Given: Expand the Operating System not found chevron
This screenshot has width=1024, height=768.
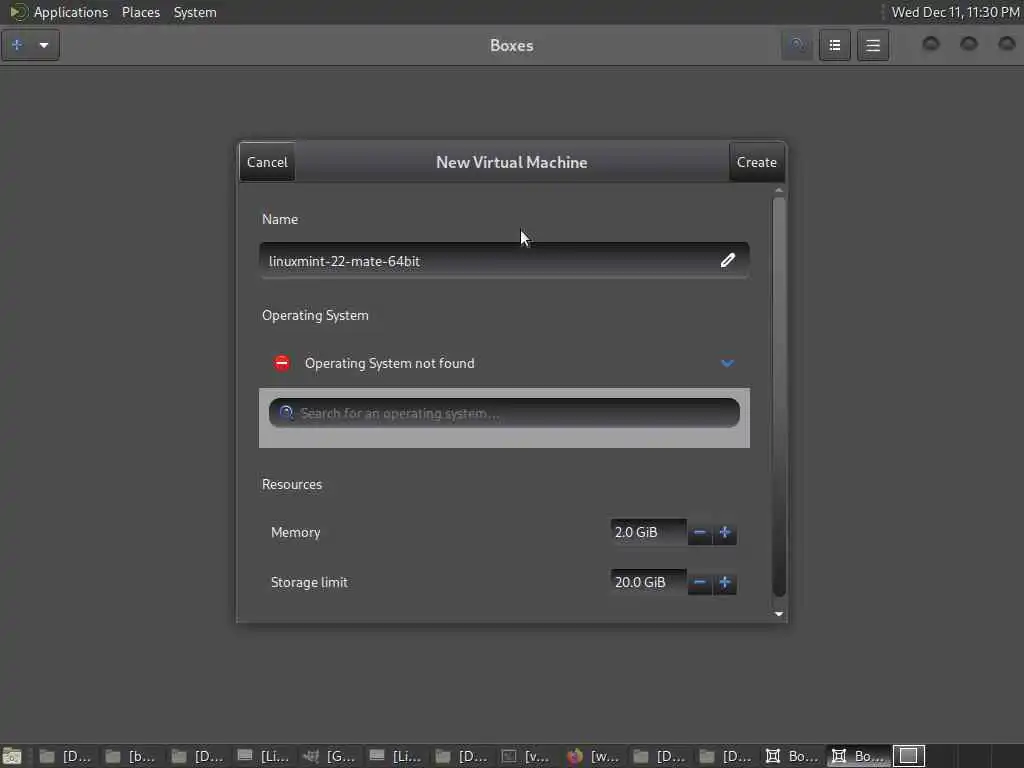Looking at the screenshot, I should [x=727, y=363].
